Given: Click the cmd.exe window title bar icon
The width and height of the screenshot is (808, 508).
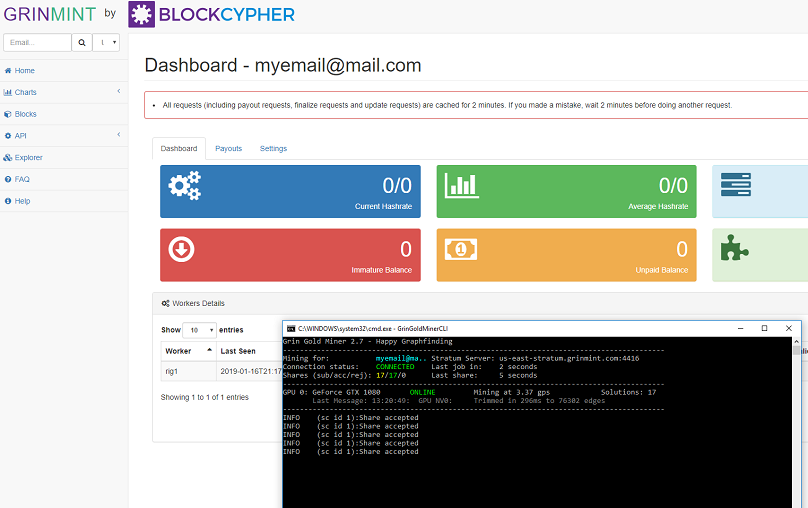Looking at the screenshot, I should pyautogui.click(x=291, y=329).
